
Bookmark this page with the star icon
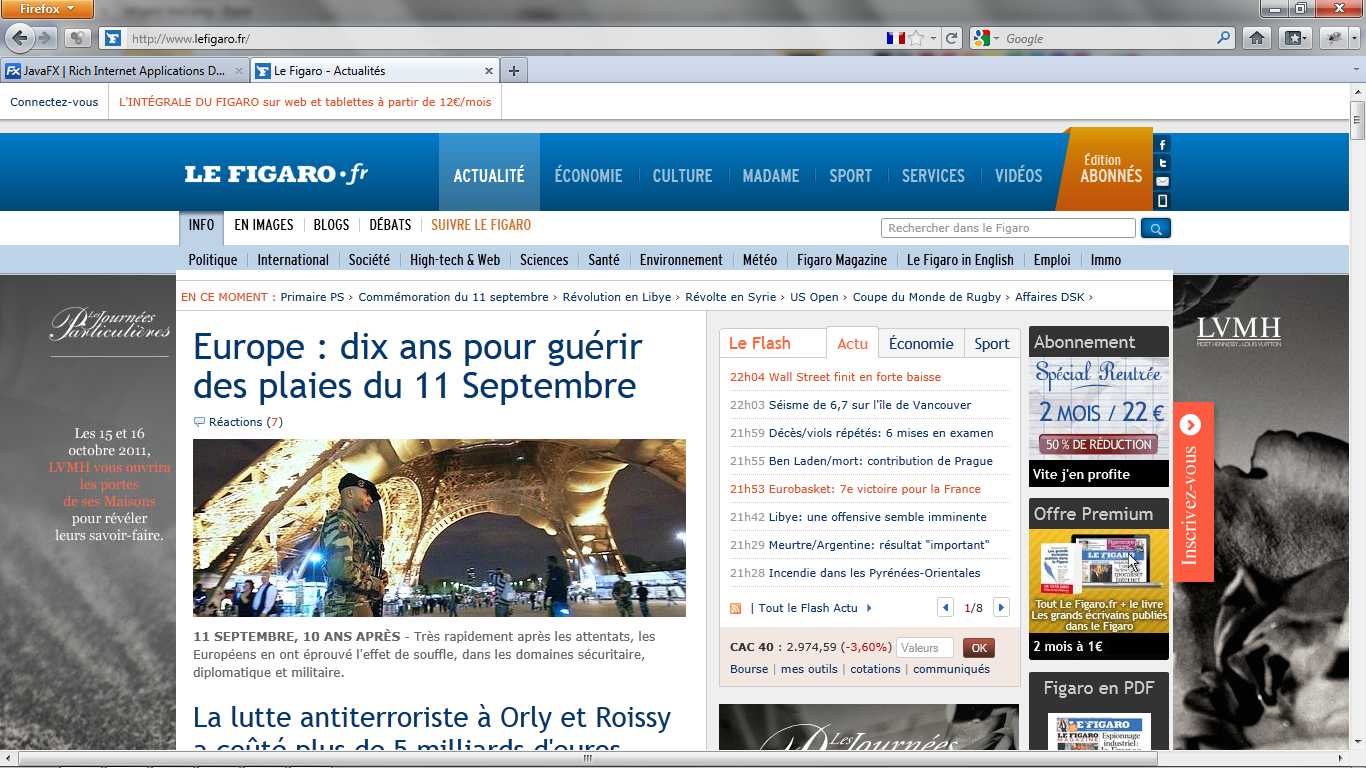916,38
